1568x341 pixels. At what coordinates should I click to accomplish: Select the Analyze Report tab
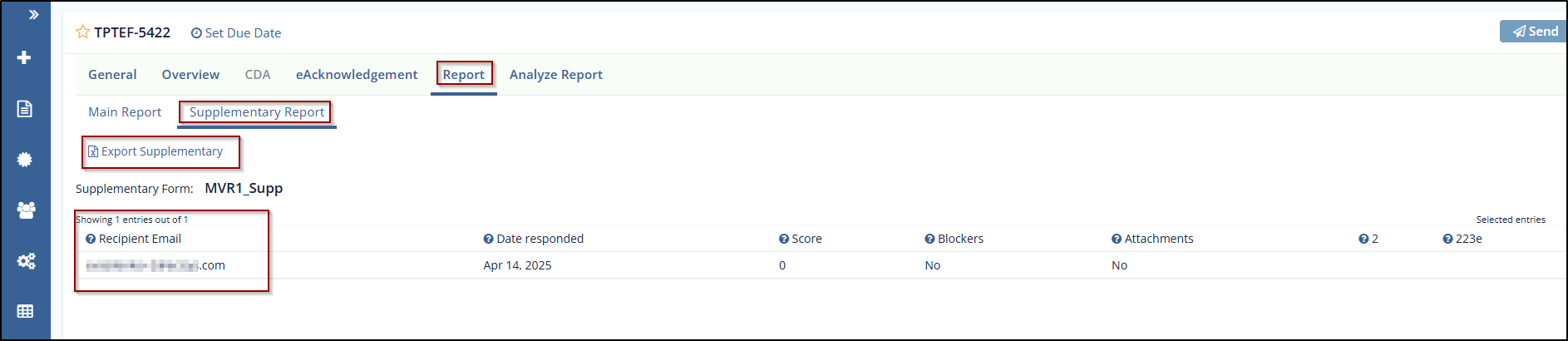[x=555, y=75]
